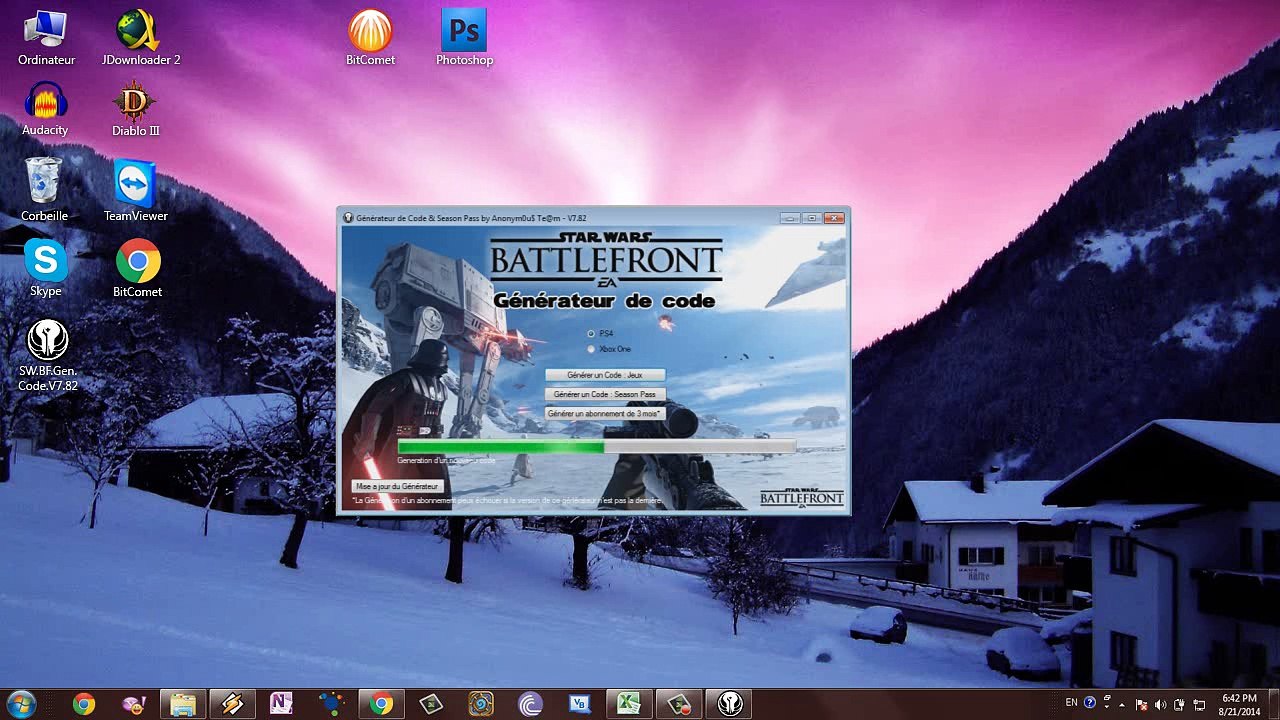Screen dimensions: 1280x720
Task: Launch JDownloader 2 from the desktop
Action: [x=140, y=37]
